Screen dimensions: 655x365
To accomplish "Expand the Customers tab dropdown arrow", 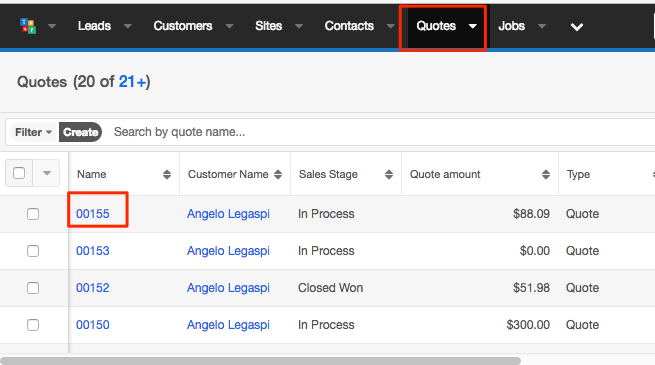I will click(x=229, y=26).
